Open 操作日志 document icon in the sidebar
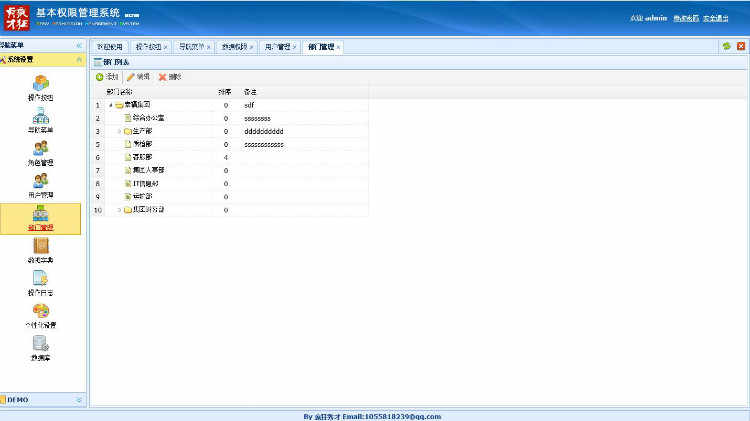The height and width of the screenshot is (421, 750). coord(41,278)
